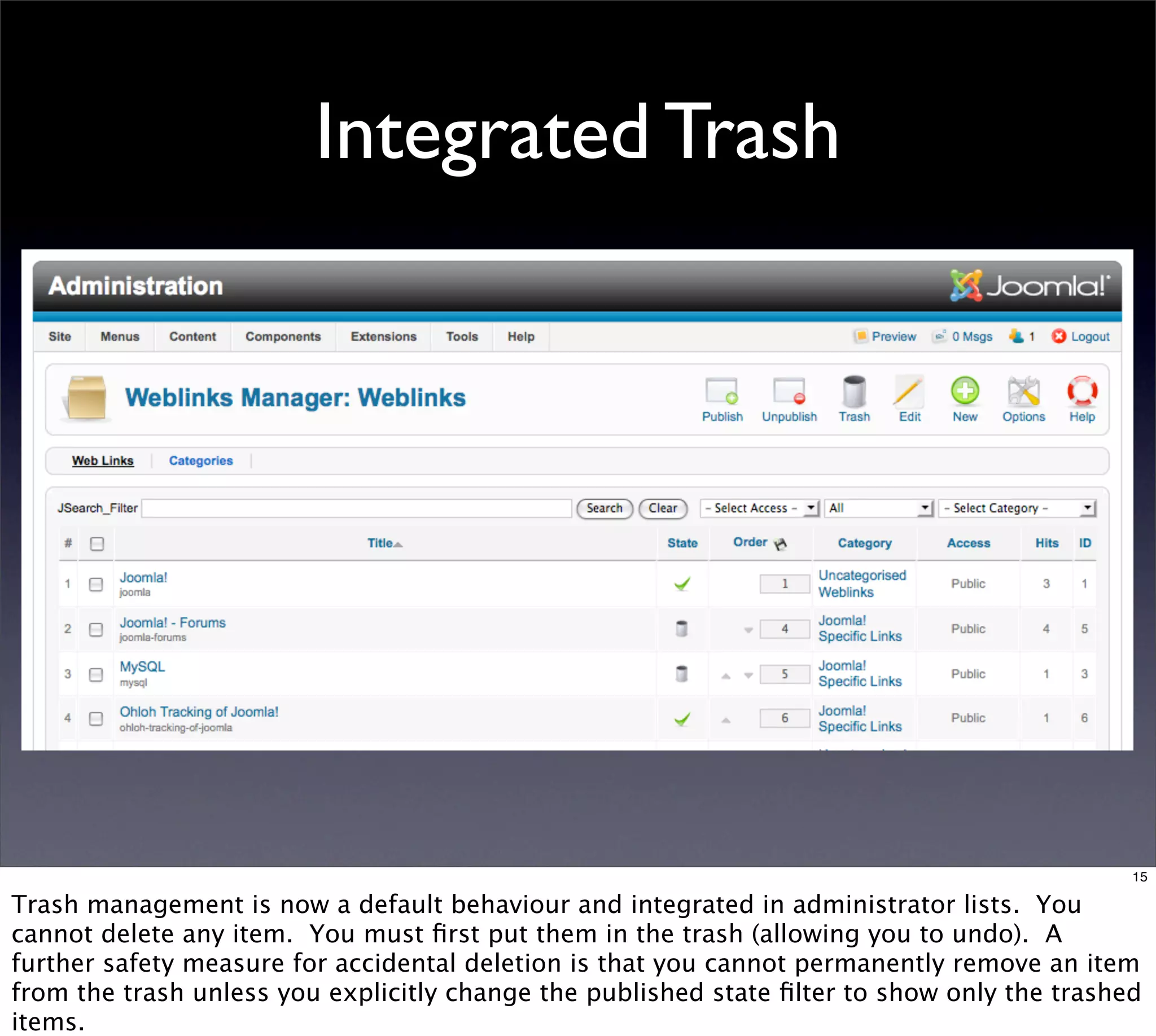Click the Clear button

(663, 508)
